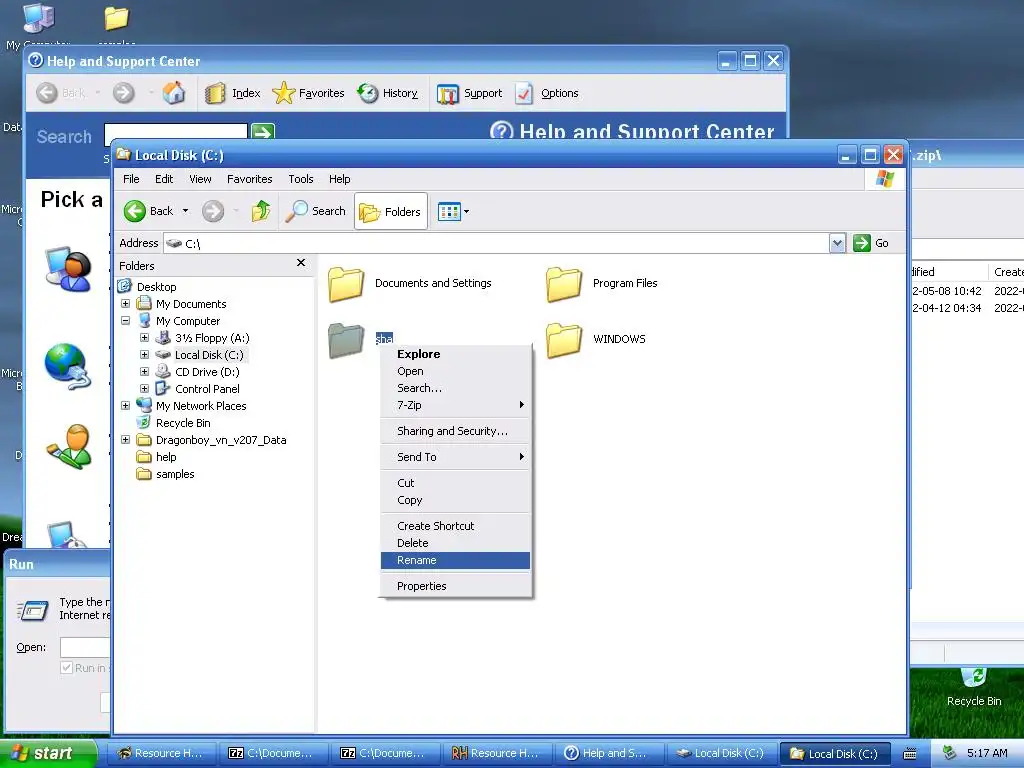Click the Home icon in Help and Support Center

coord(174,93)
